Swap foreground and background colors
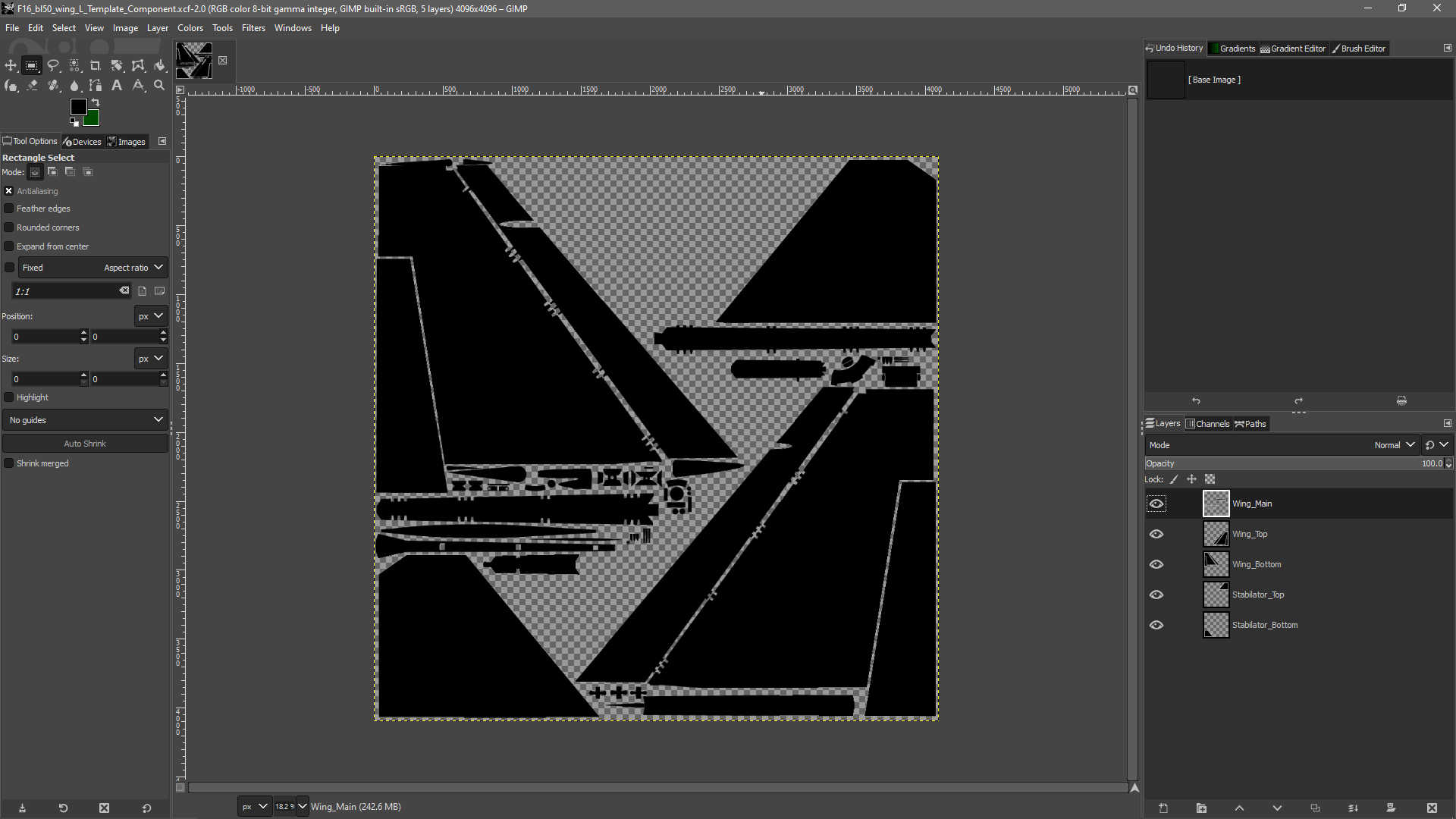The image size is (1456, 819). pos(96,102)
